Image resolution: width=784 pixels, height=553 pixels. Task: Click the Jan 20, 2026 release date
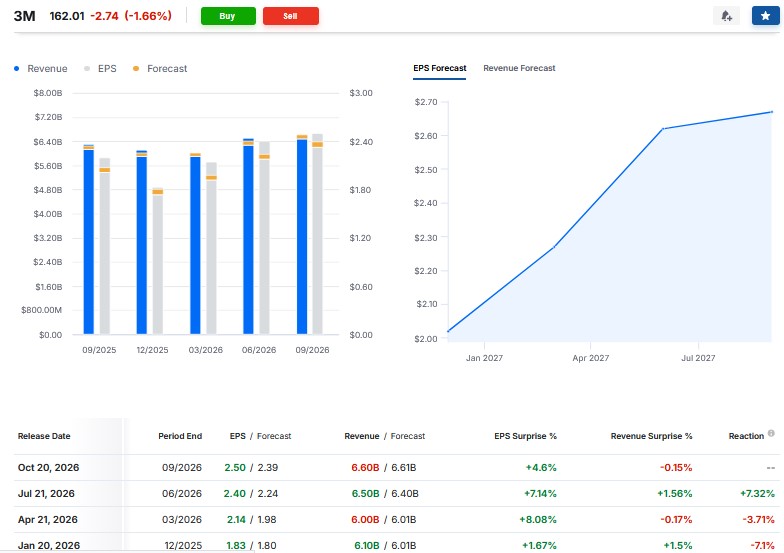coord(48,546)
